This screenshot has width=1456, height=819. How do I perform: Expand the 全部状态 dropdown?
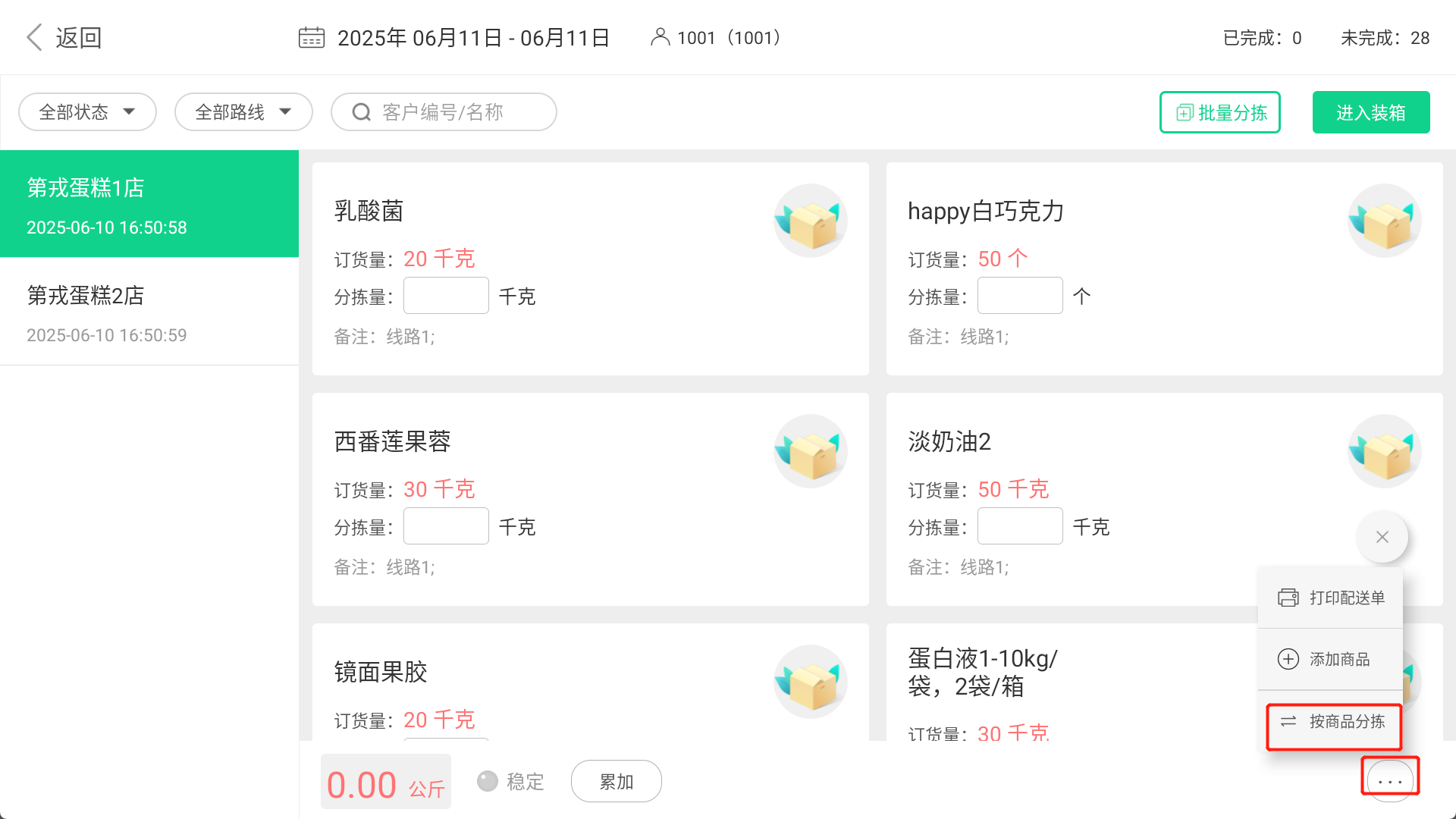tap(87, 112)
